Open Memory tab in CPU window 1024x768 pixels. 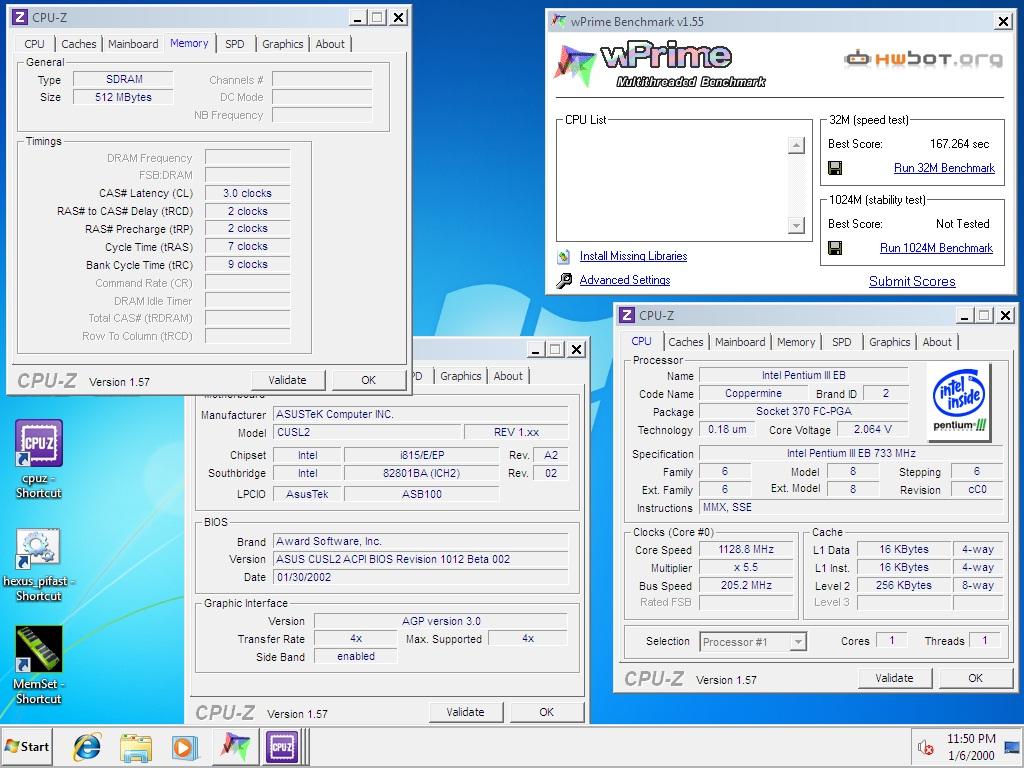pos(796,342)
